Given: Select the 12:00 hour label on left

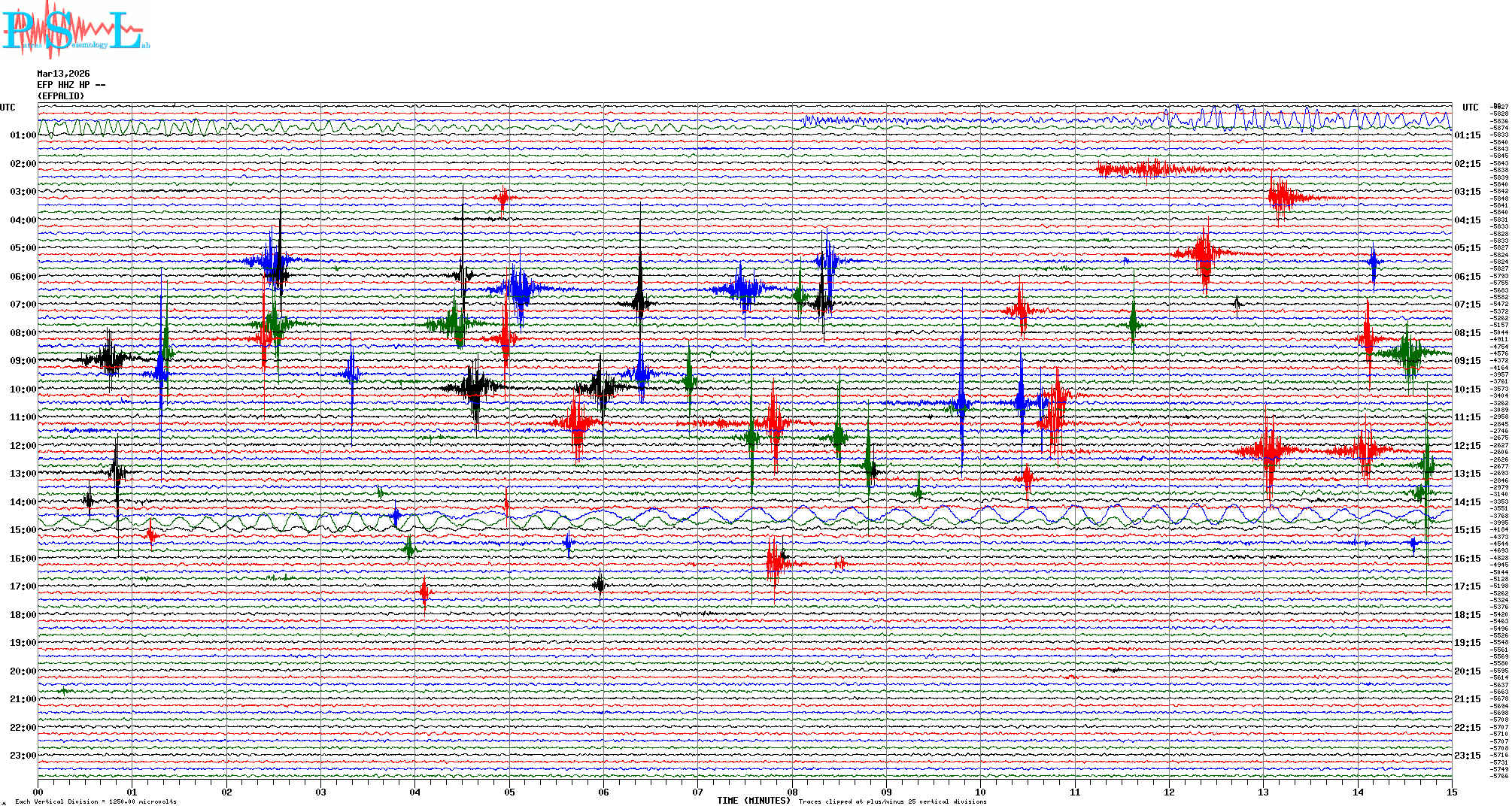Looking at the screenshot, I should pyautogui.click(x=23, y=446).
